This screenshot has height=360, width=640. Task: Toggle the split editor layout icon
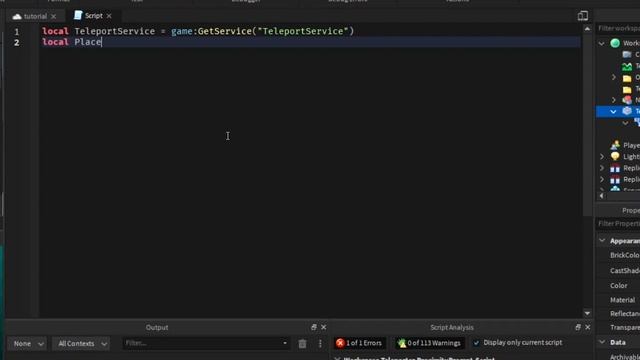click(x=583, y=16)
